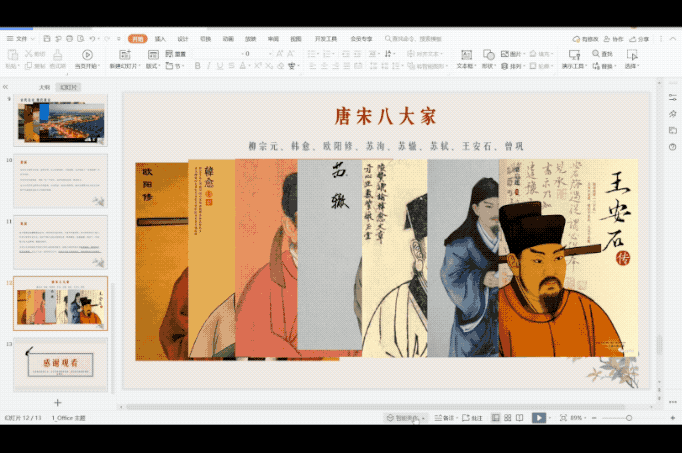Click the play slideshow button in status bar

[538, 417]
